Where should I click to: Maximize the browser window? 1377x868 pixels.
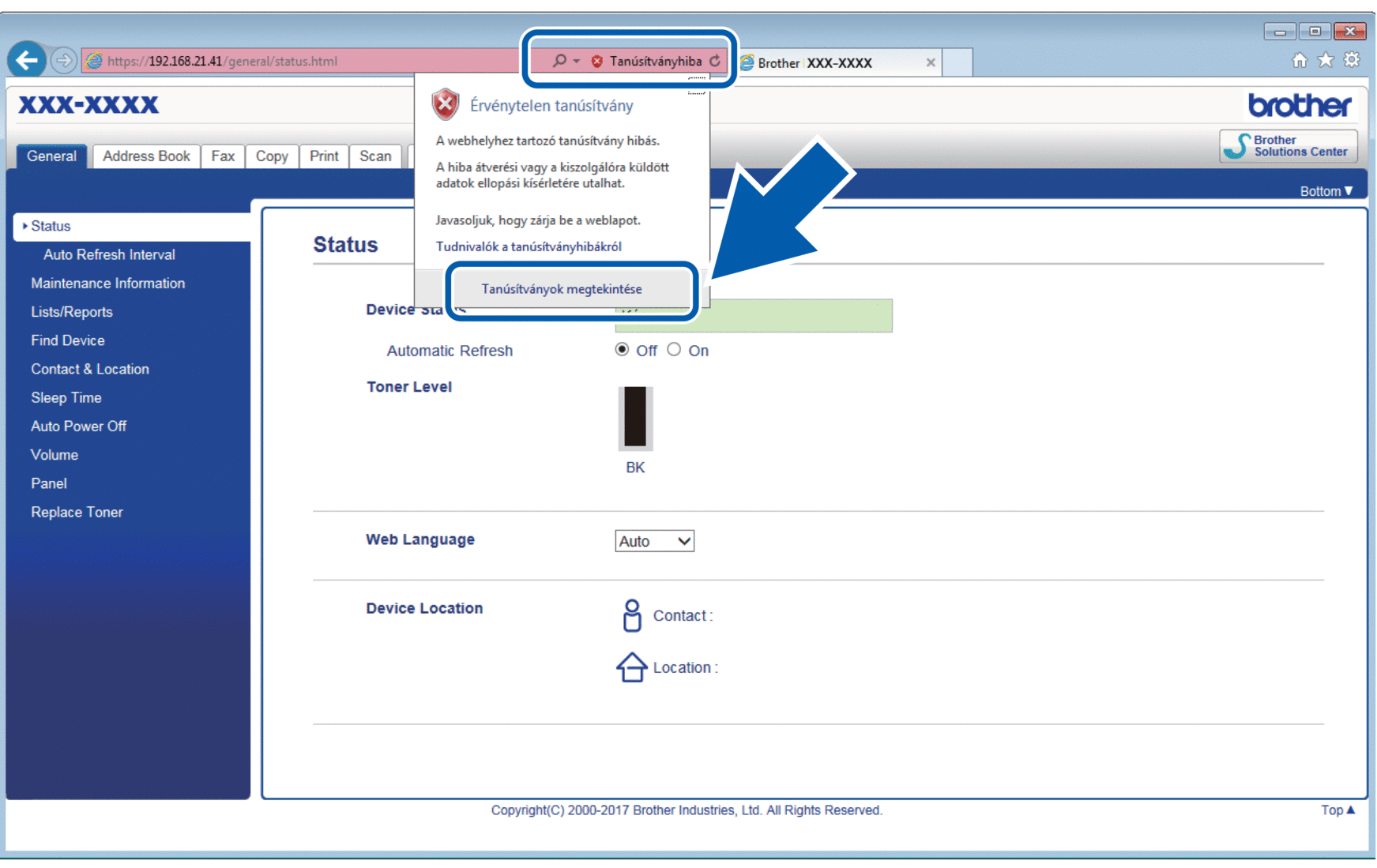(x=1315, y=32)
